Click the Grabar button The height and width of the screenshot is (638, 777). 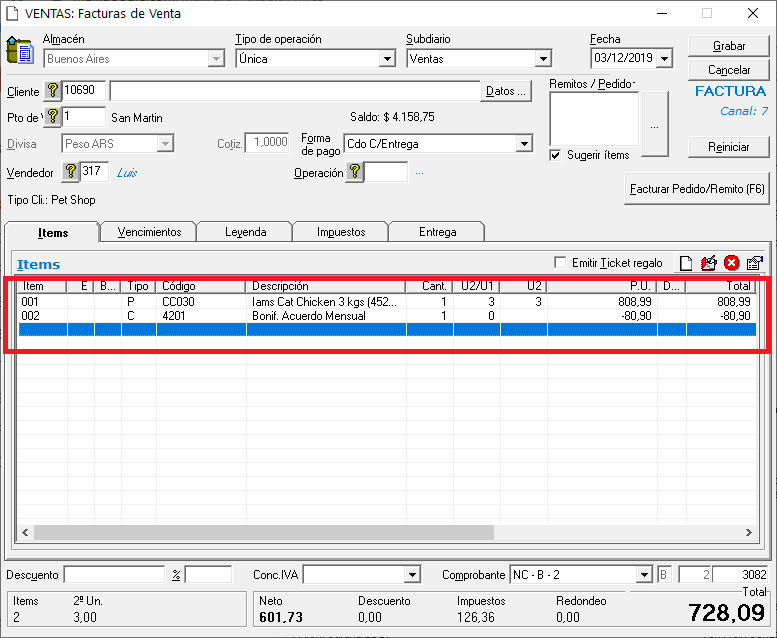728,47
